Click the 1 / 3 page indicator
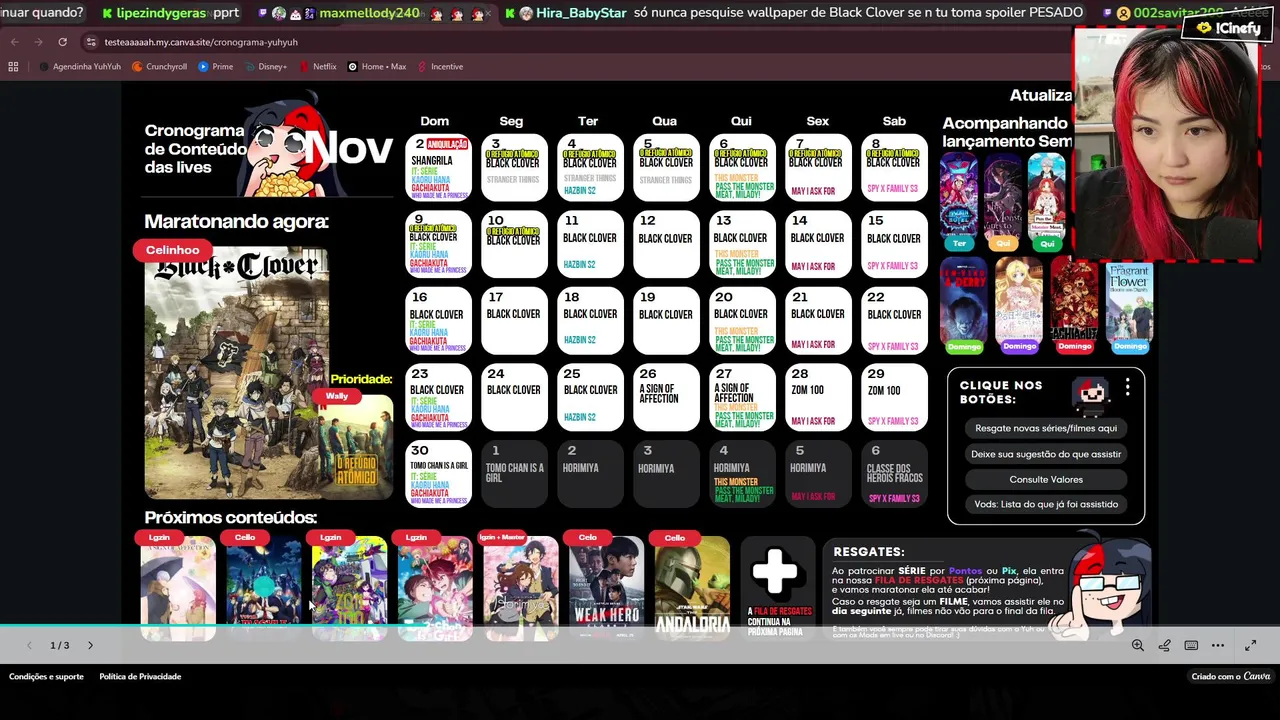 pos(60,645)
